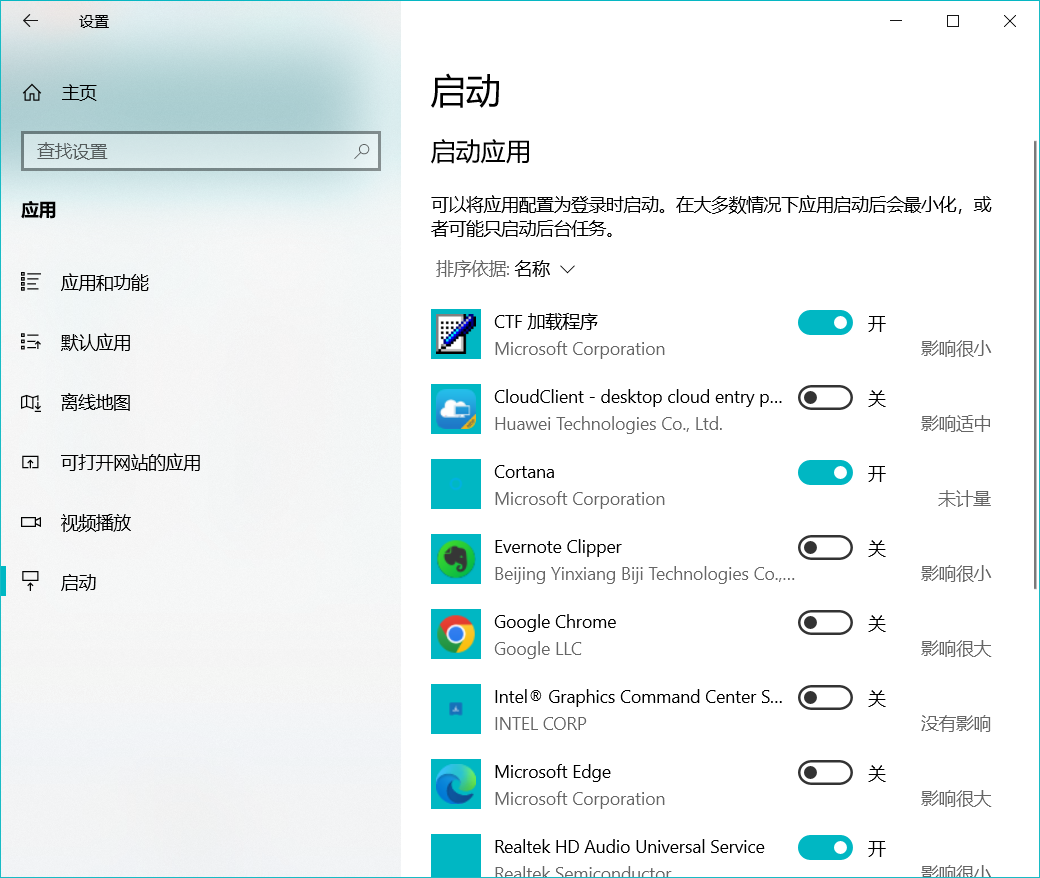The image size is (1040, 878).
Task: Click the 启动应用 section heading
Action: [x=480, y=152]
